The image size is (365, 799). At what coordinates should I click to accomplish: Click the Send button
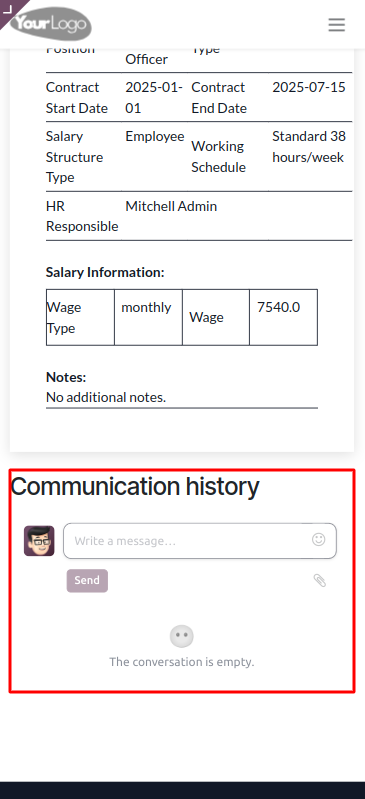87,580
